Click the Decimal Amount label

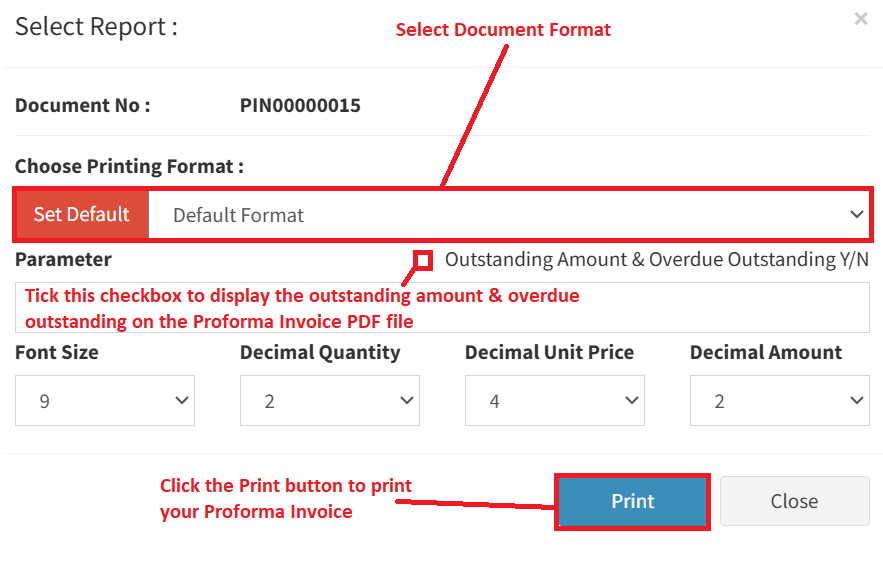tap(766, 352)
